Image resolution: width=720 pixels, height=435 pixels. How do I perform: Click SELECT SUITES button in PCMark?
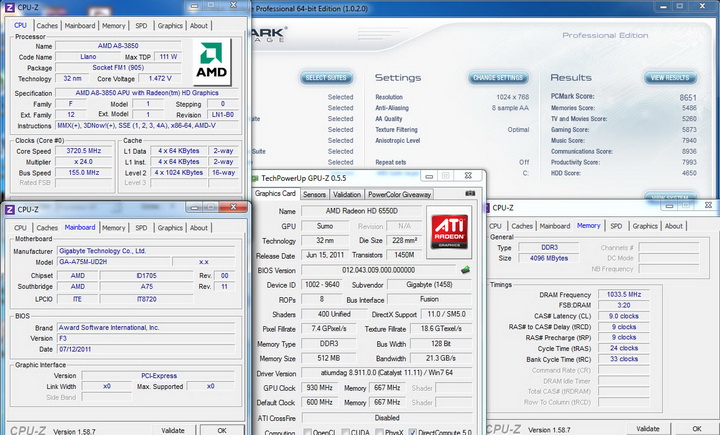(326, 78)
